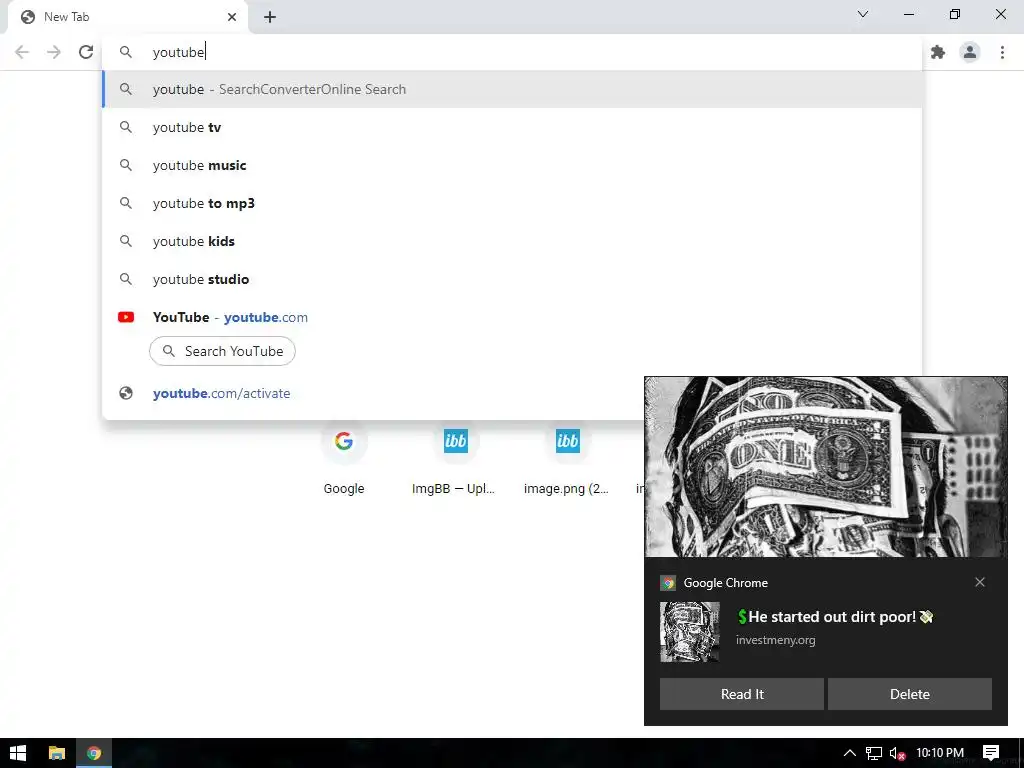Viewport: 1024px width, 768px height.
Task: Select the New Tab tab
Action: 127,17
